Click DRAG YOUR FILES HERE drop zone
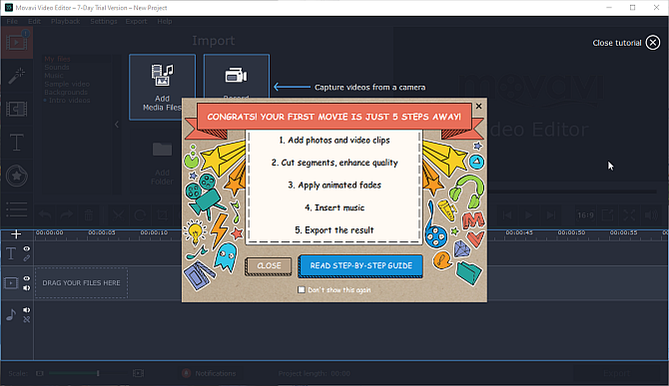669x386 pixels. [81, 283]
